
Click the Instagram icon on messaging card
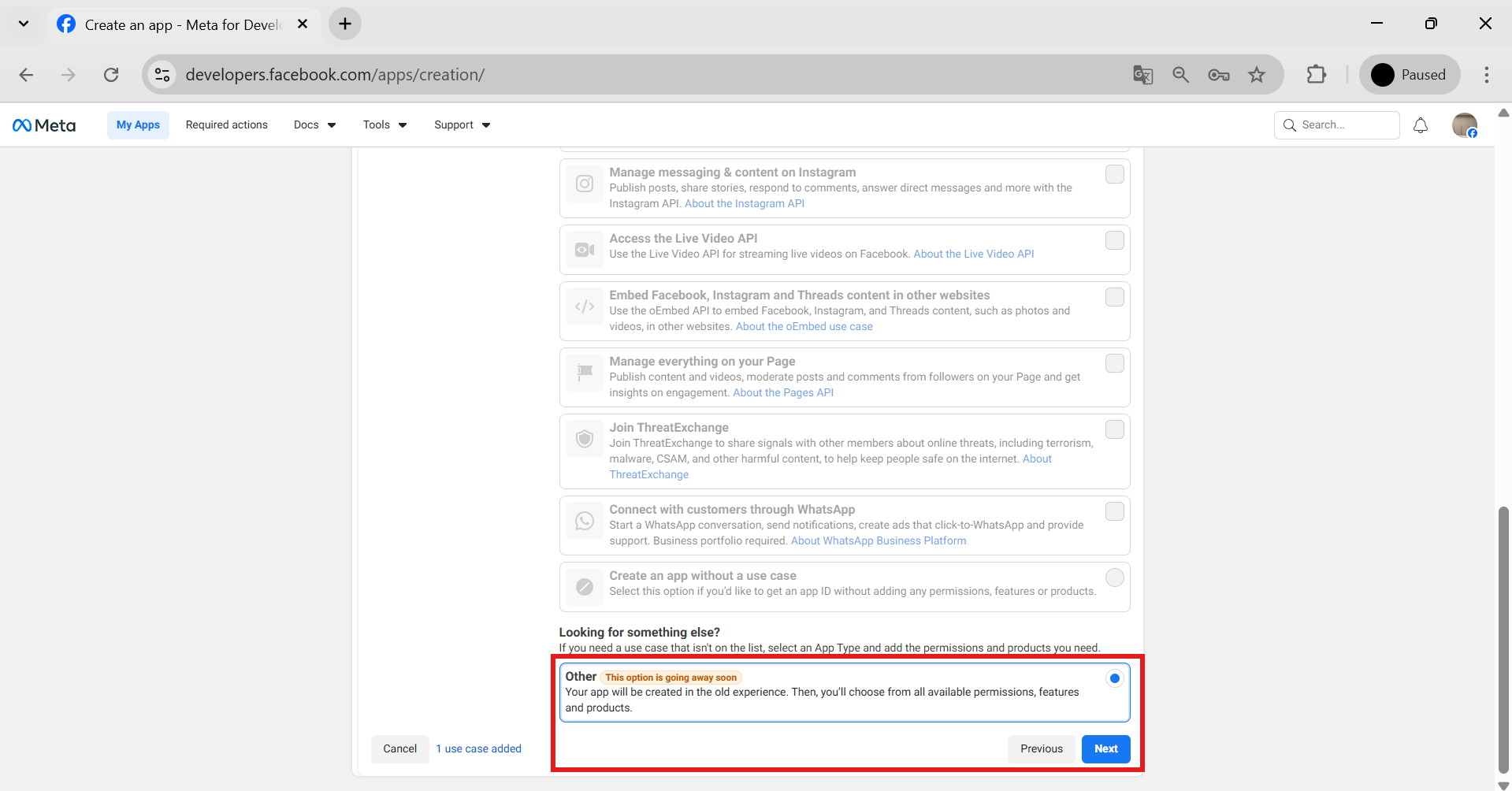click(585, 184)
